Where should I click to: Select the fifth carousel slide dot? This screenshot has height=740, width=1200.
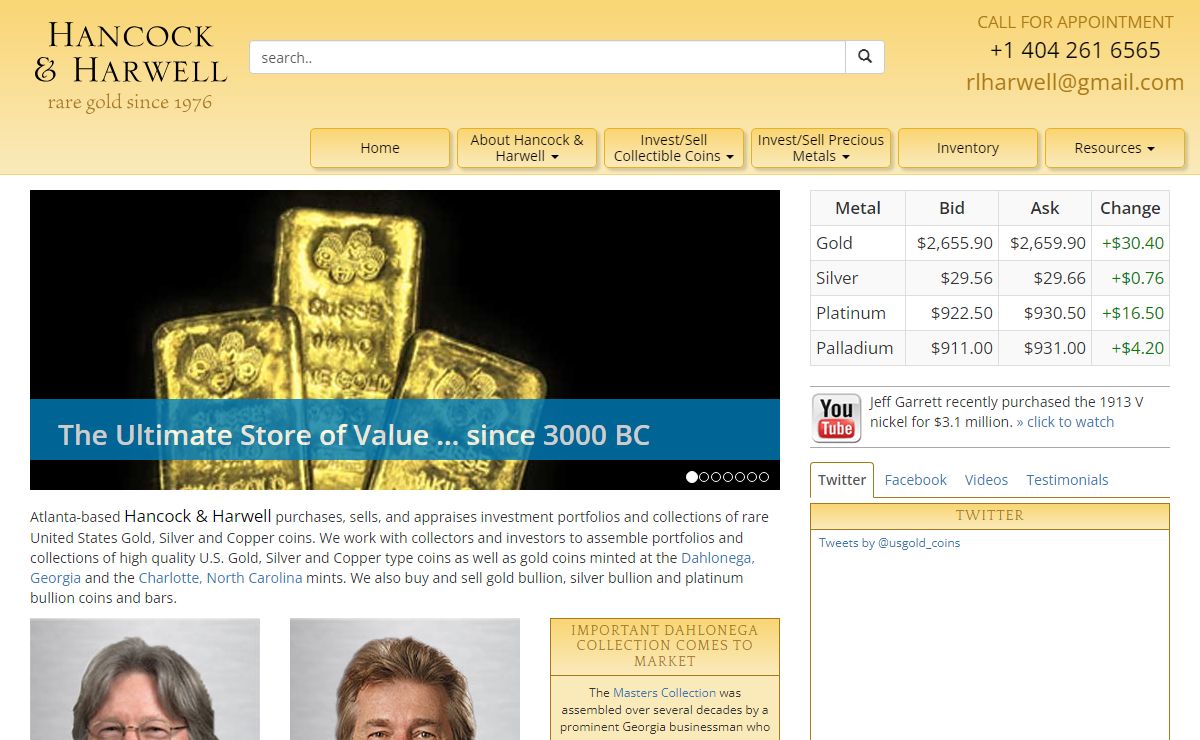click(x=740, y=477)
